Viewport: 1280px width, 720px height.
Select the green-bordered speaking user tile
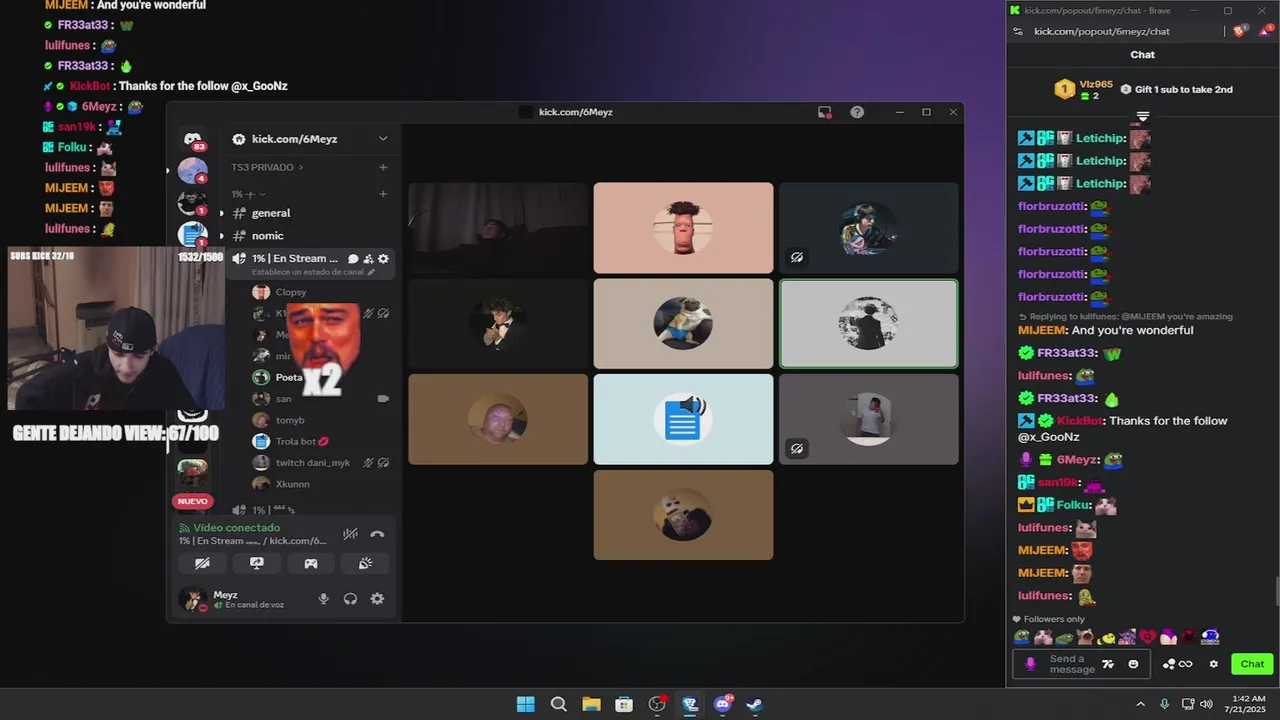click(868, 323)
